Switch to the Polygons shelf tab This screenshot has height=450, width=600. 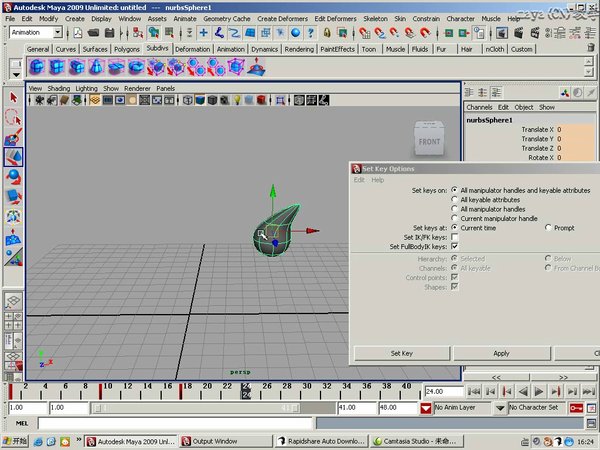pyautogui.click(x=127, y=49)
